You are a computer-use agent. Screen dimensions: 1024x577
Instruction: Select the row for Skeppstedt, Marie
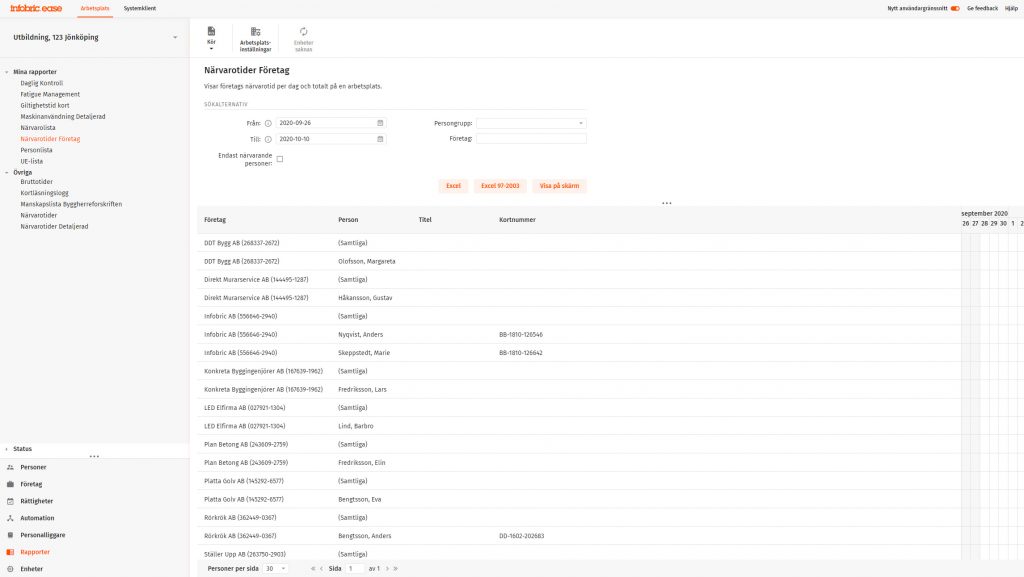pyautogui.click(x=579, y=352)
